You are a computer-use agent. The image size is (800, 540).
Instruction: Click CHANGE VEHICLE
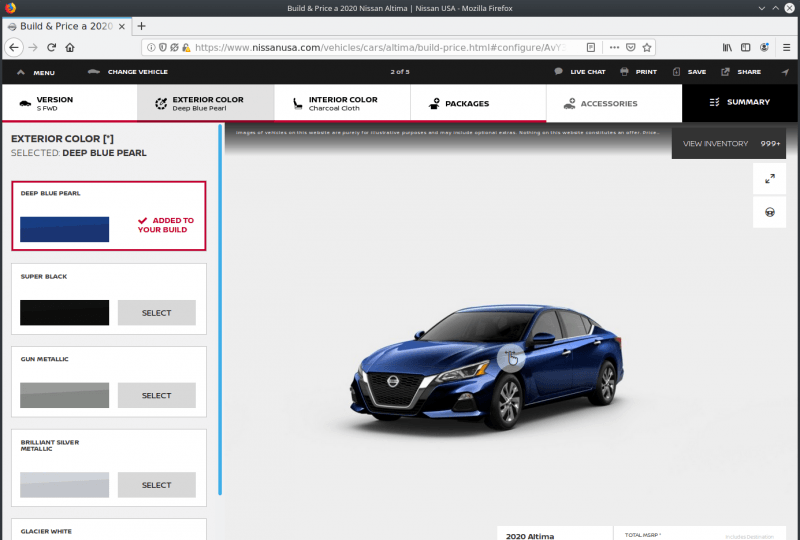128,72
